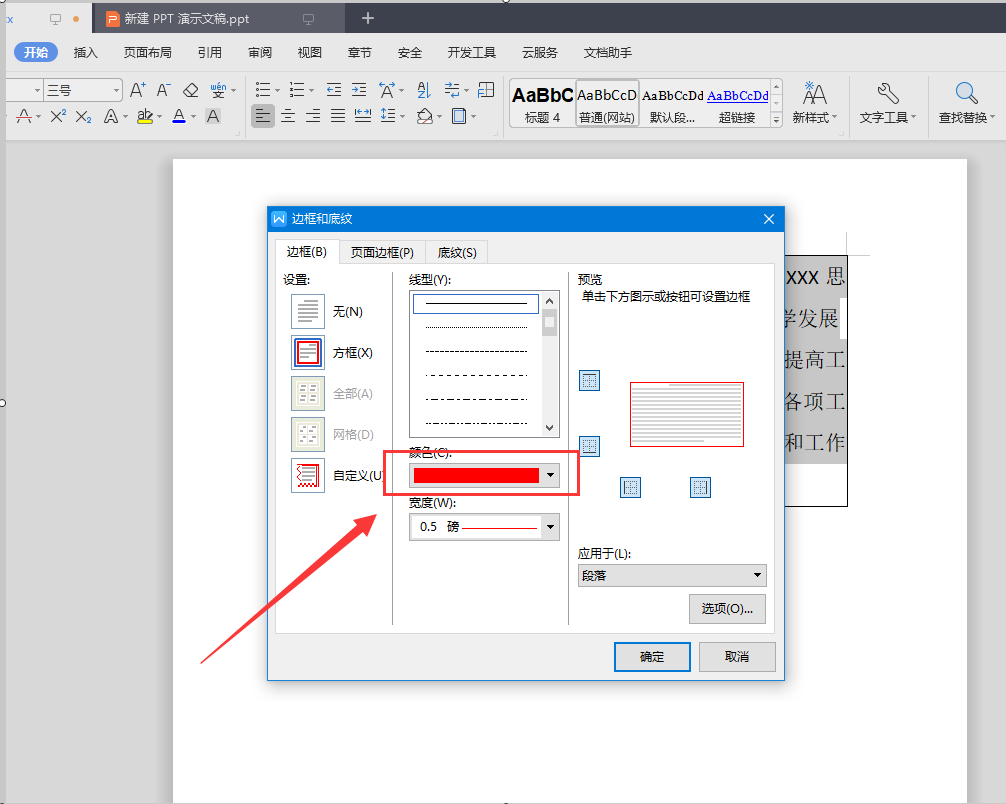Click the 确定 confirm button
1006x804 pixels.
652,656
